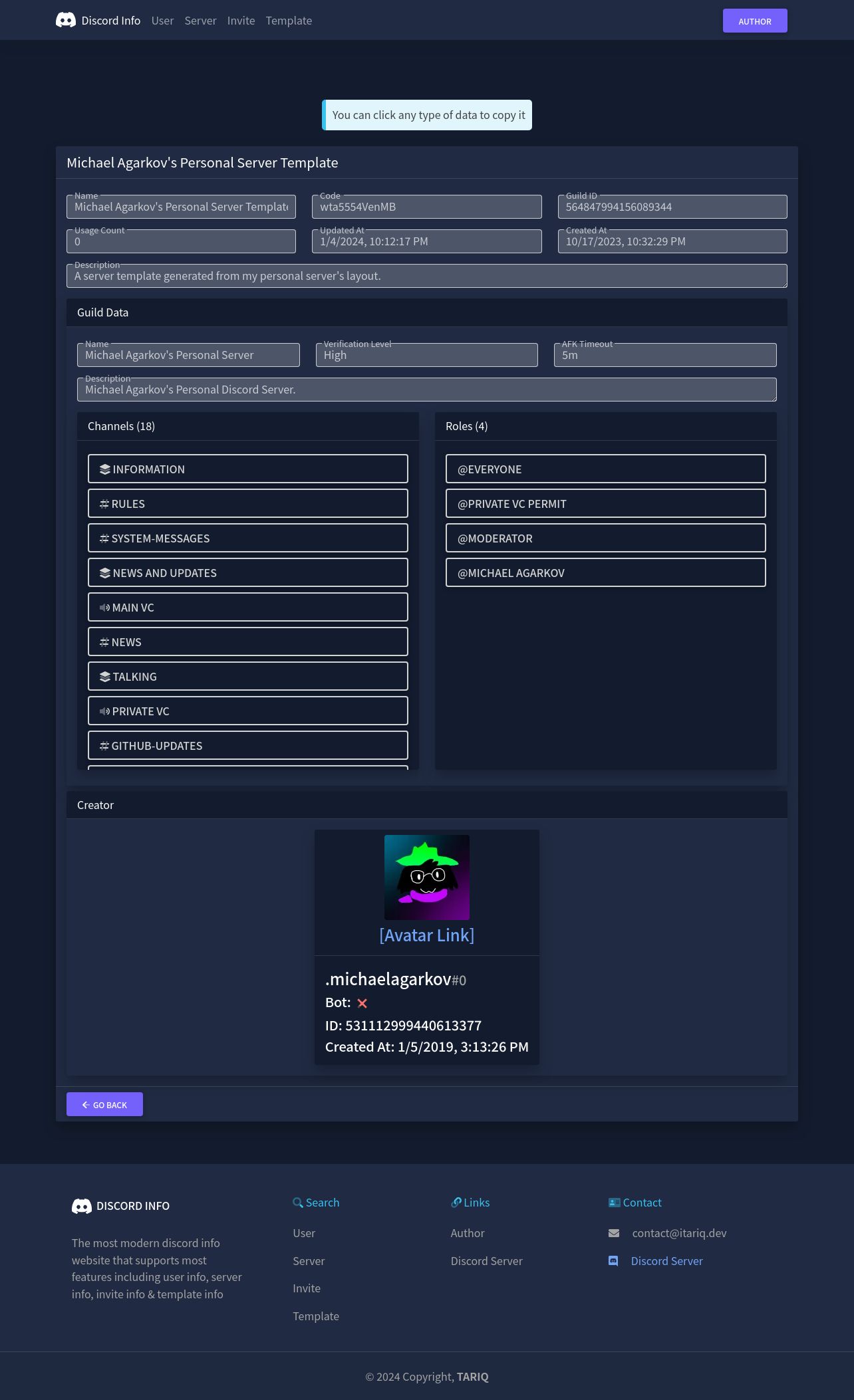Click the envelope icon beside contact email
854x1400 pixels.
614,1233
